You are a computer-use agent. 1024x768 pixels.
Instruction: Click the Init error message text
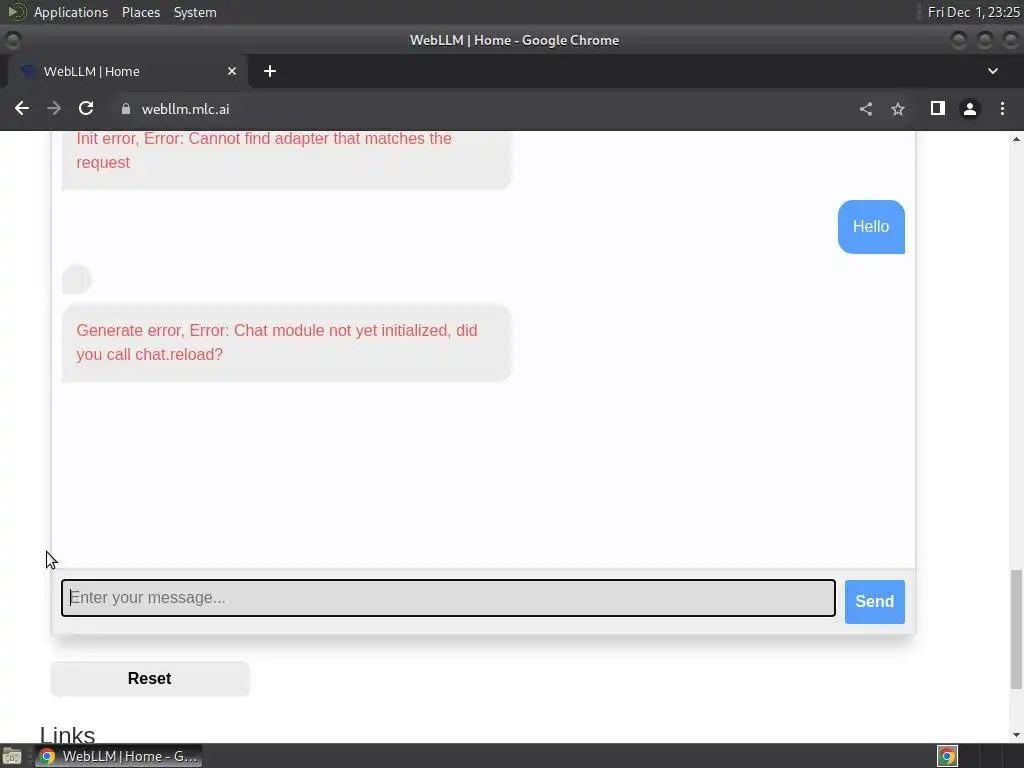tap(264, 150)
